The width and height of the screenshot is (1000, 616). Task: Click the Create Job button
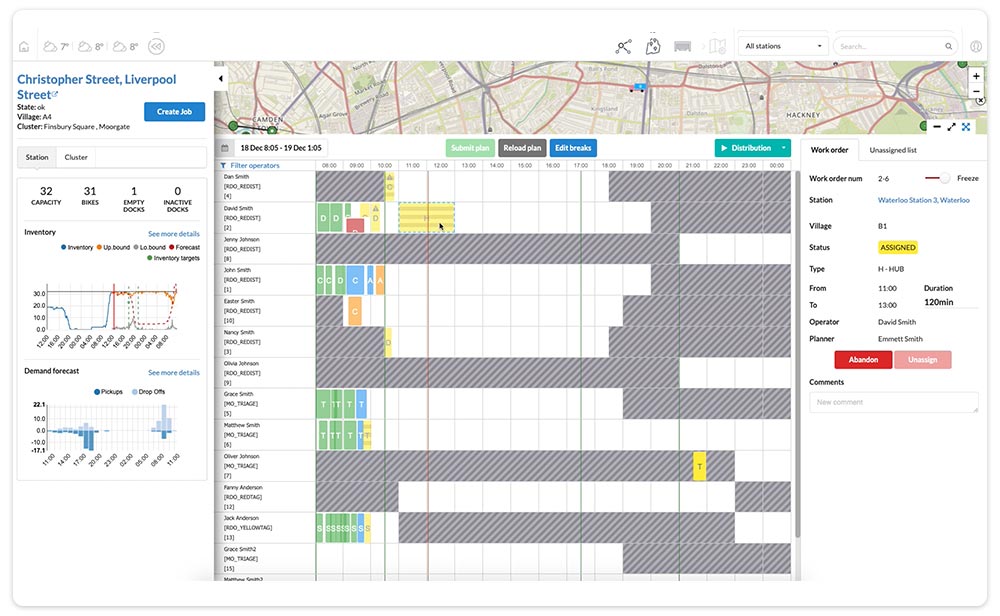(x=174, y=112)
